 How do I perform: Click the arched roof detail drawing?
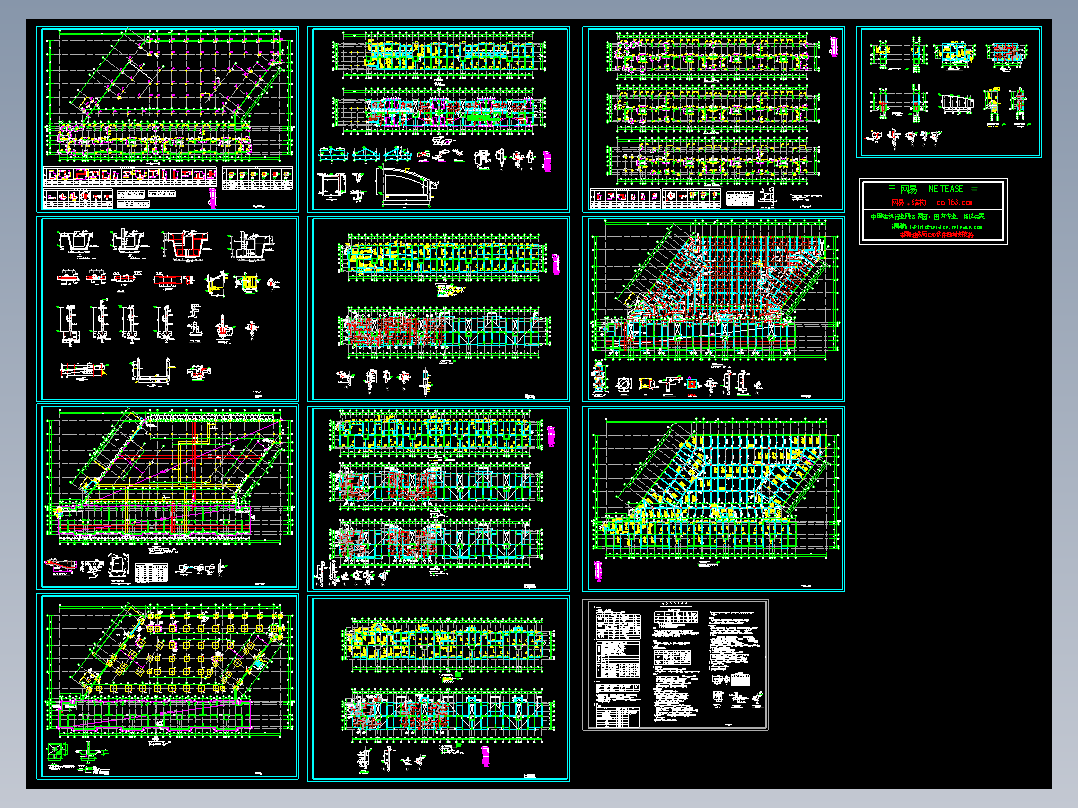point(407,186)
